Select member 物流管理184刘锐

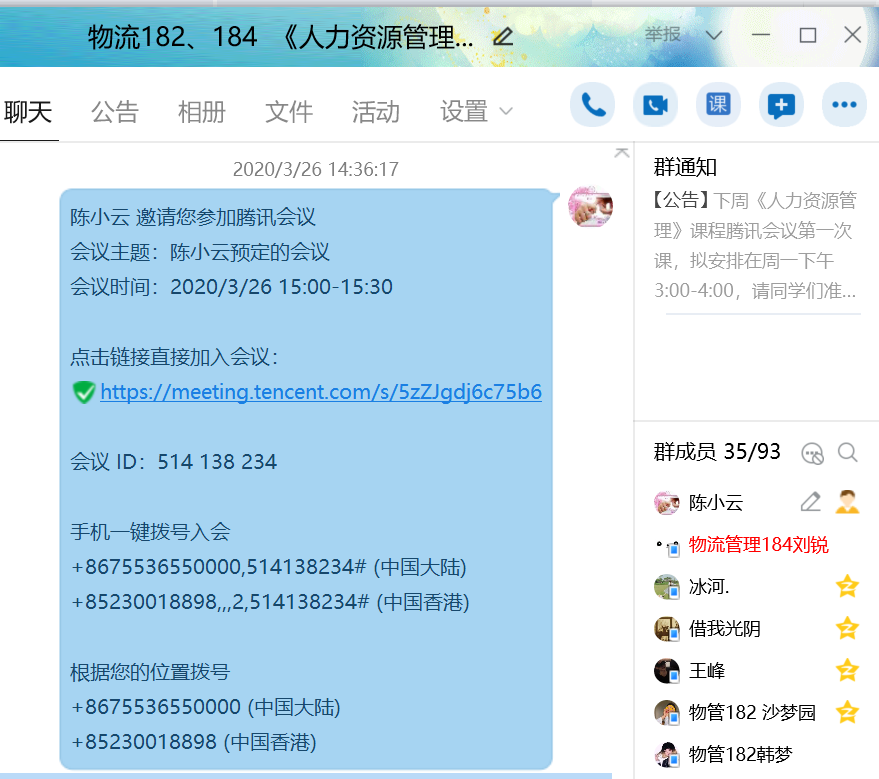click(x=758, y=544)
